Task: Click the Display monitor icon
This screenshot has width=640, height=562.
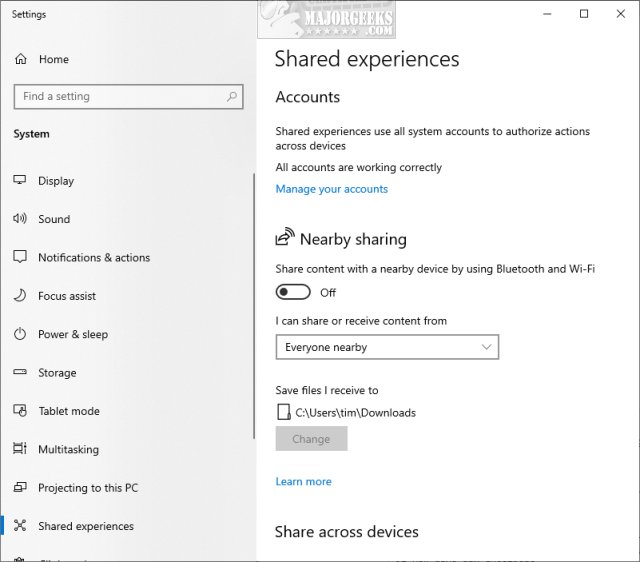Action: [x=19, y=181]
